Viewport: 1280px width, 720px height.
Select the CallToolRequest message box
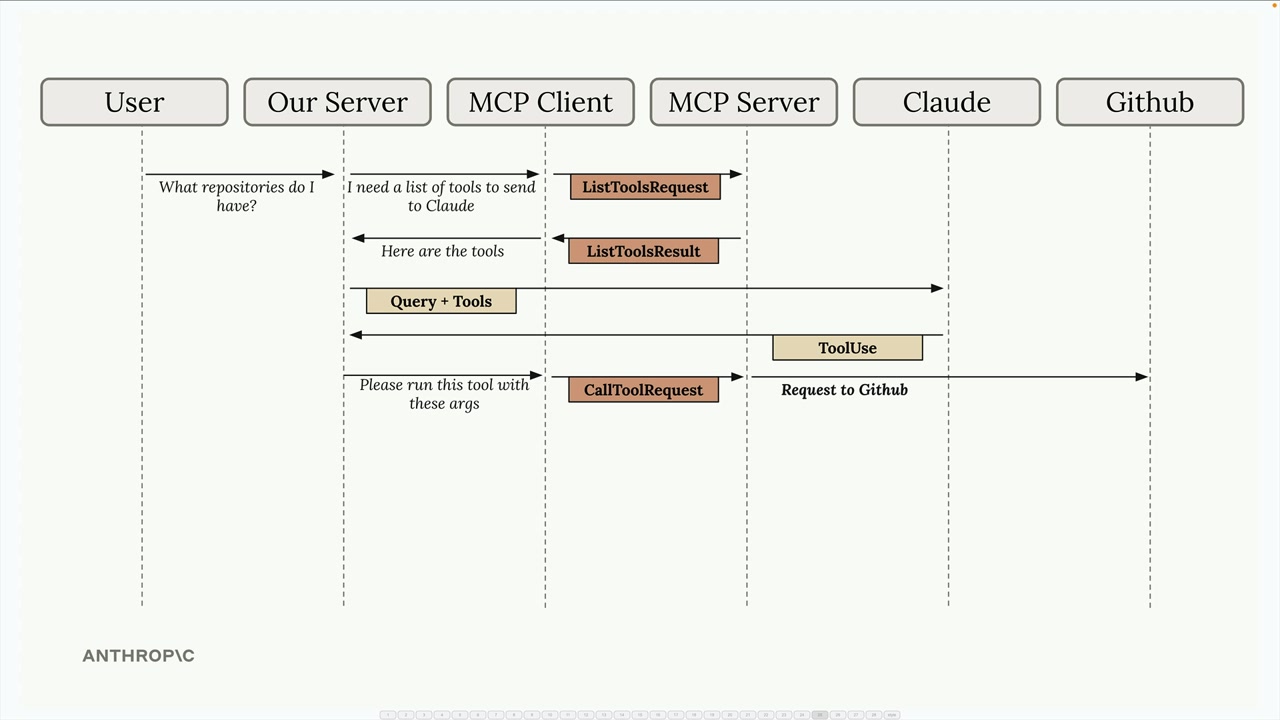(x=643, y=390)
